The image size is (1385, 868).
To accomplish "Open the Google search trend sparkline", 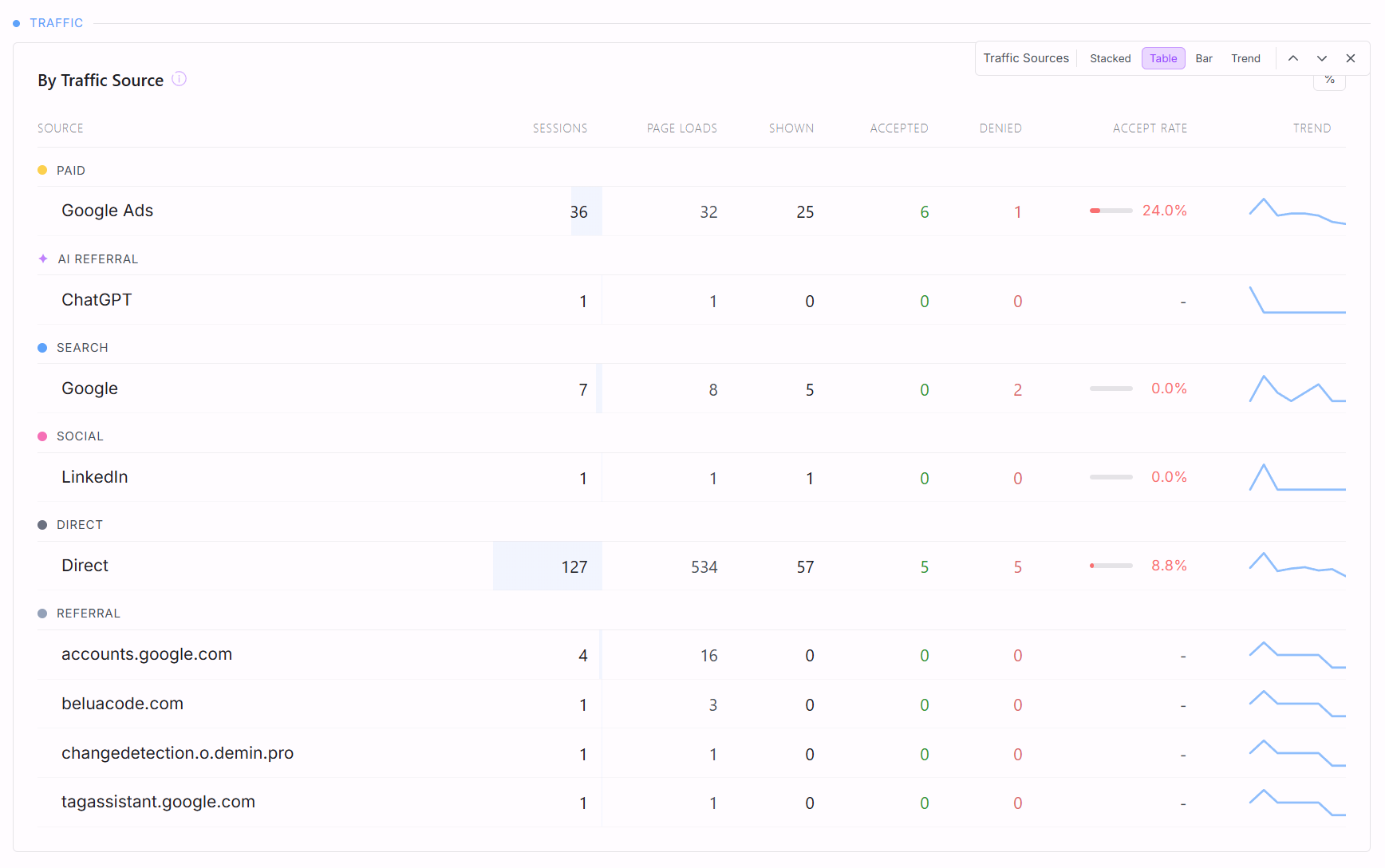I will [x=1297, y=389].
